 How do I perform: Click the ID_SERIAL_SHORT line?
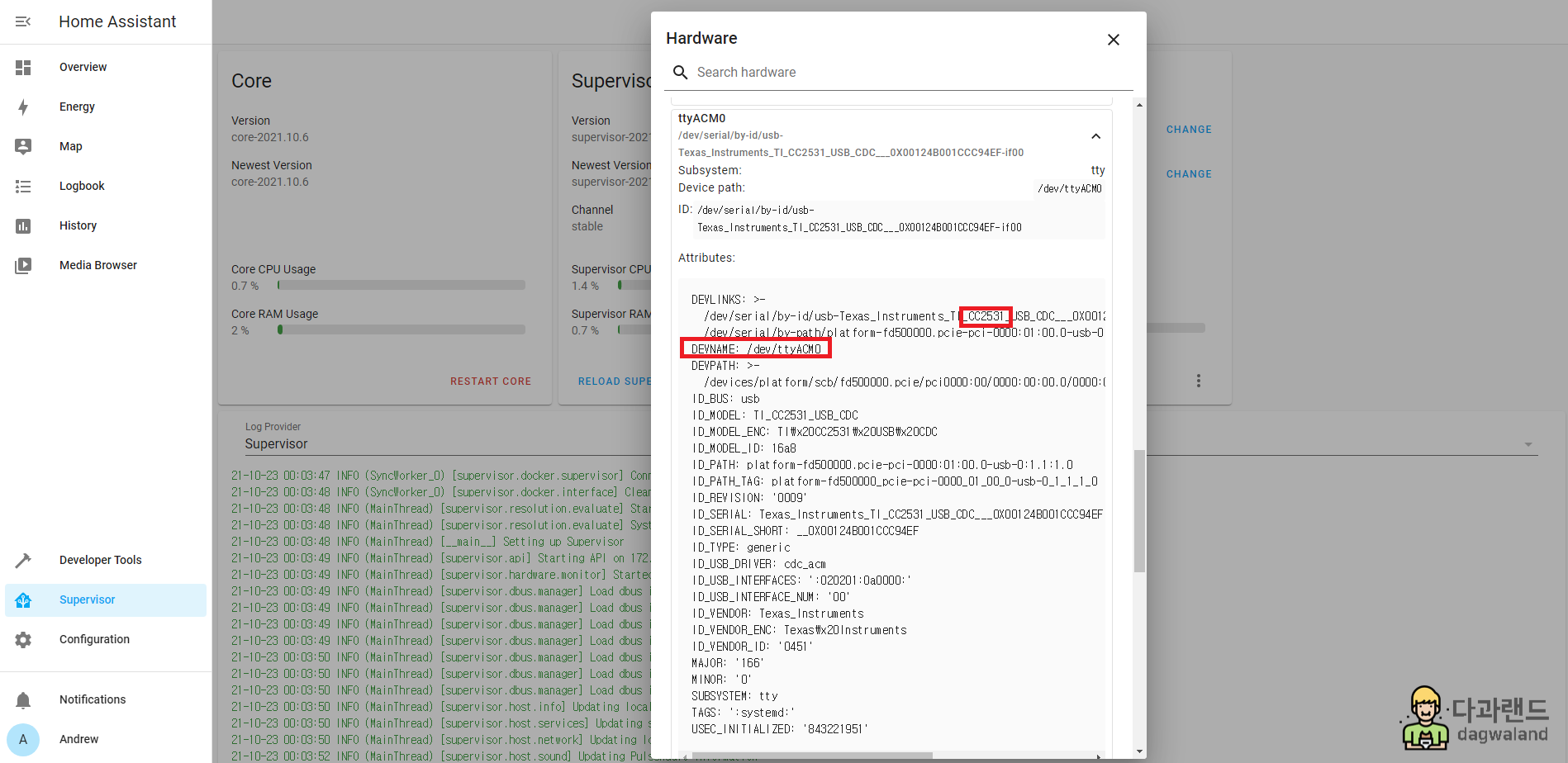click(x=805, y=531)
